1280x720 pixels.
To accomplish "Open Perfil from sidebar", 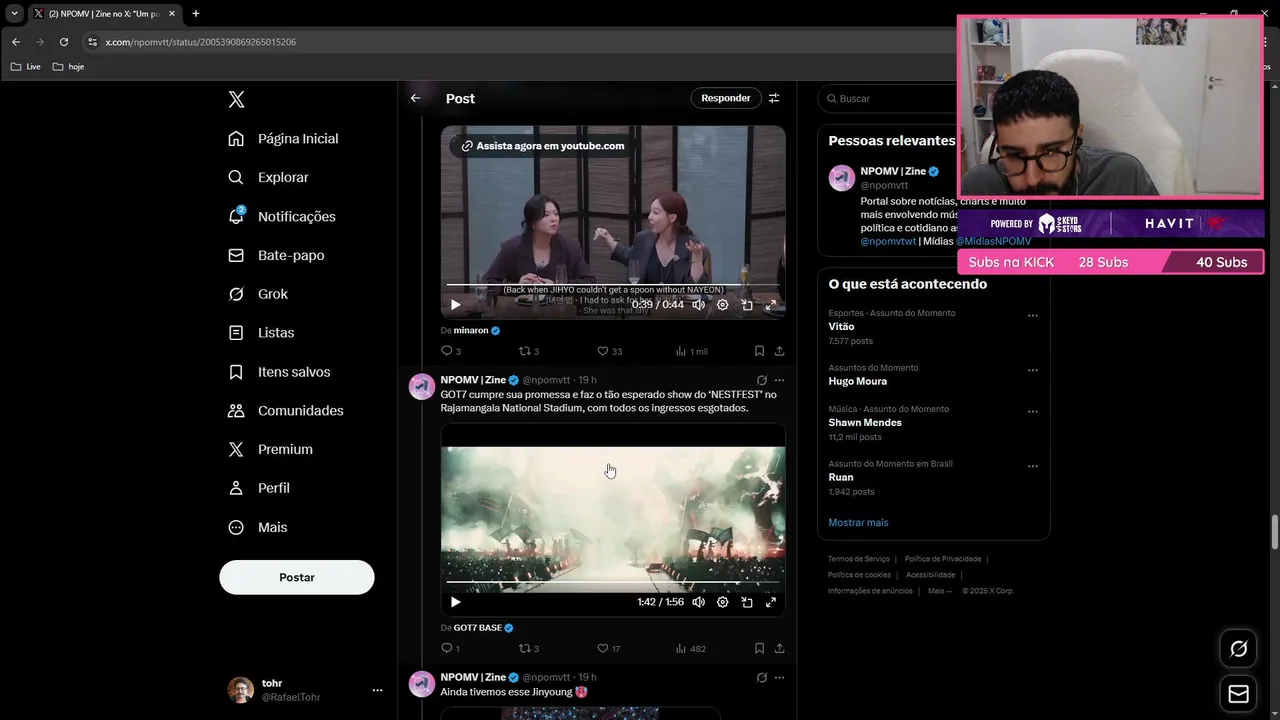I will pos(259,488).
